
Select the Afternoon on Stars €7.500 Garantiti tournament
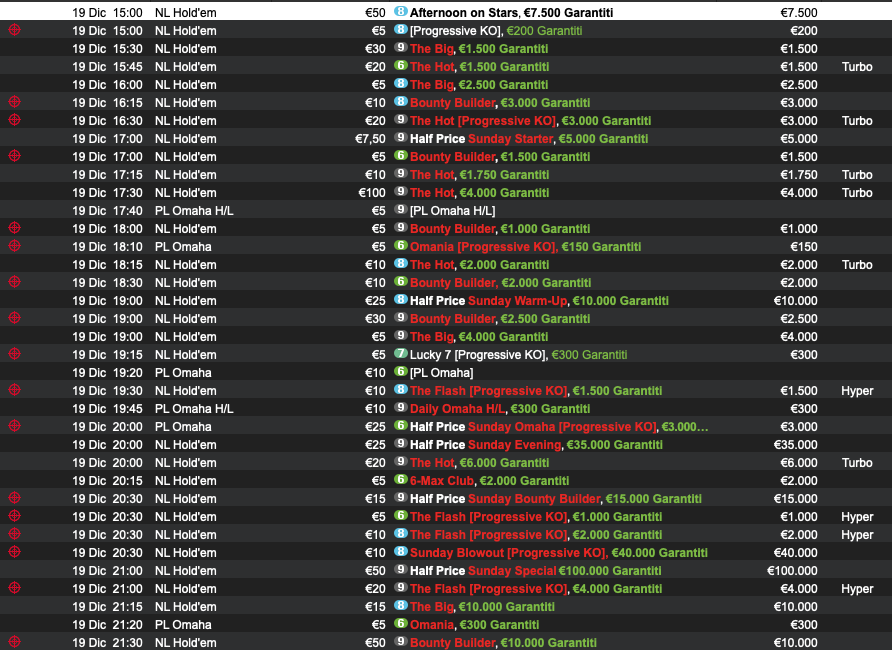pyautogui.click(x=511, y=13)
